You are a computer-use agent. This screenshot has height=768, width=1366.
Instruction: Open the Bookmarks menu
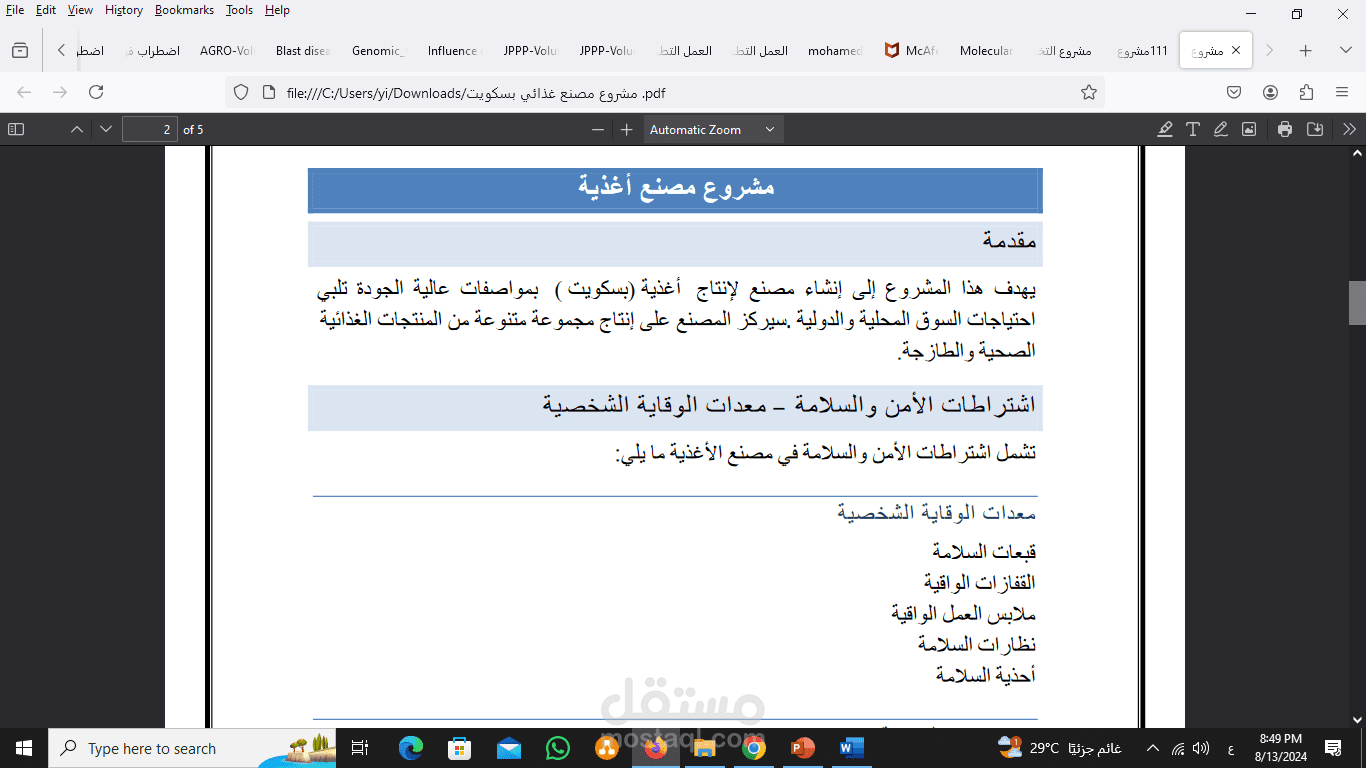pos(185,10)
